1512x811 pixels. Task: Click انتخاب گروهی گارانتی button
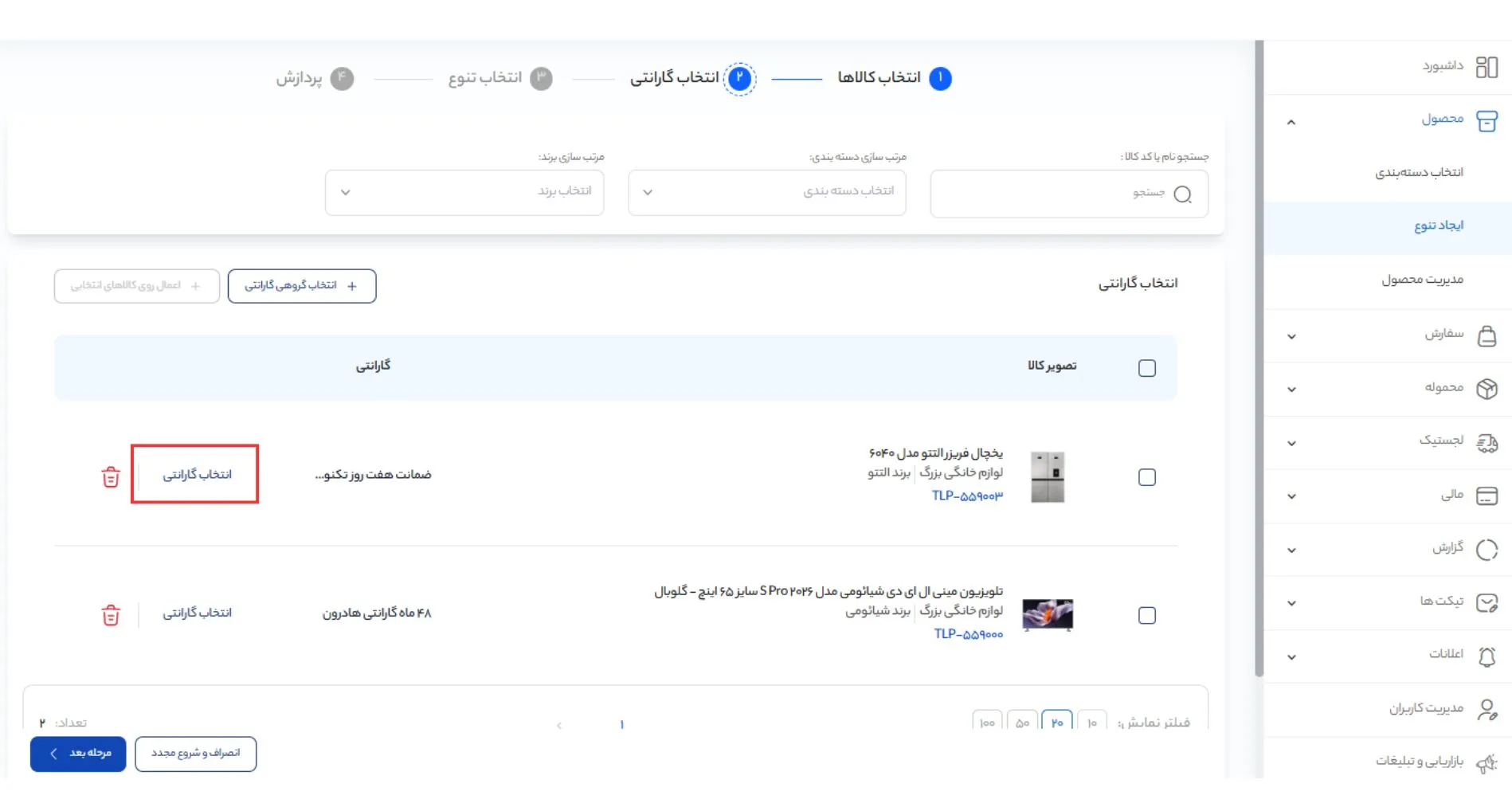pyautogui.click(x=302, y=286)
